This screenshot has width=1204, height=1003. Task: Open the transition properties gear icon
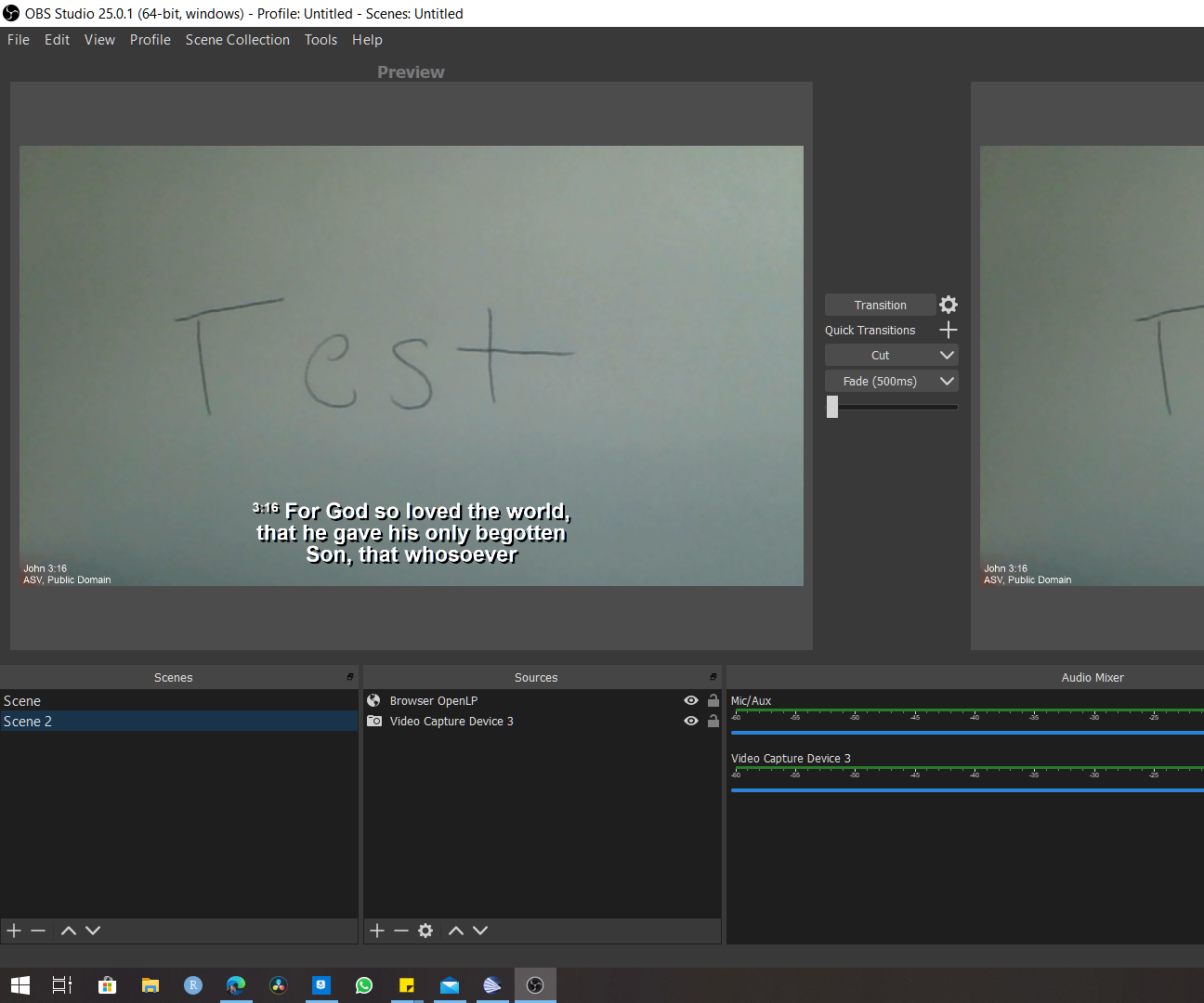pyautogui.click(x=948, y=305)
